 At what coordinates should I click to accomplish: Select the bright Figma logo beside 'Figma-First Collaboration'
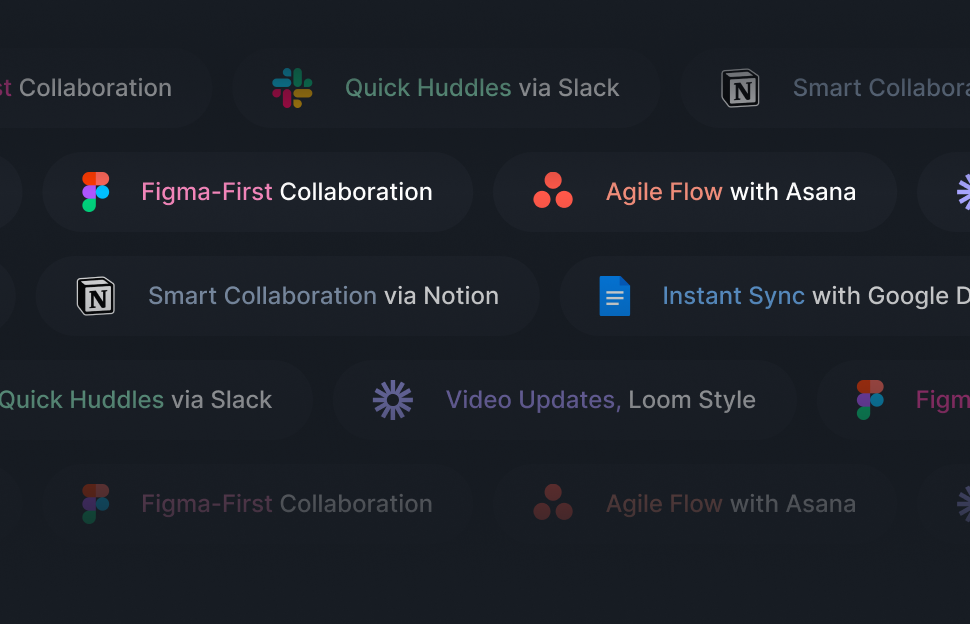96,192
